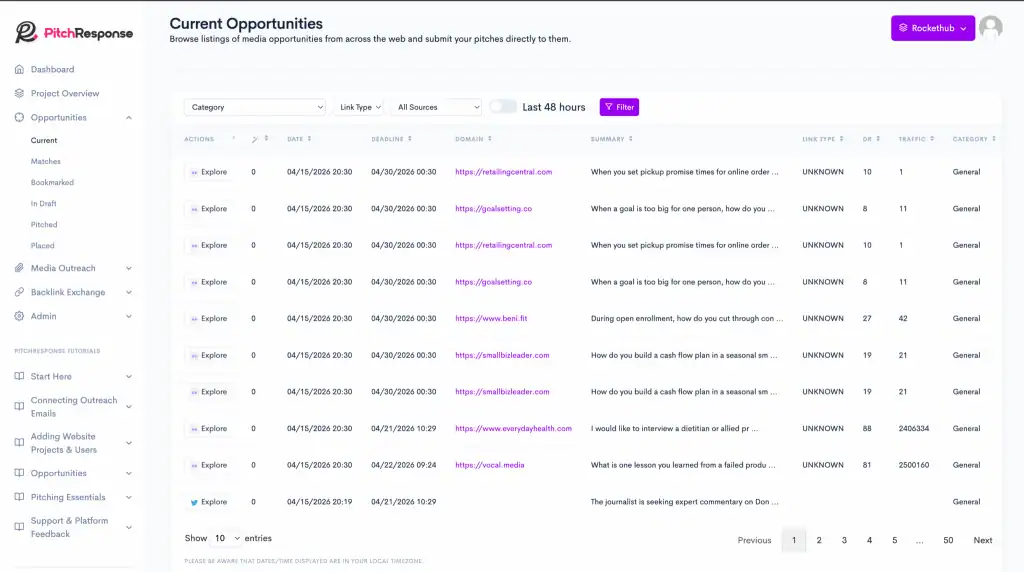The width and height of the screenshot is (1024, 572).
Task: Go to page 2 of results
Action: (x=819, y=540)
